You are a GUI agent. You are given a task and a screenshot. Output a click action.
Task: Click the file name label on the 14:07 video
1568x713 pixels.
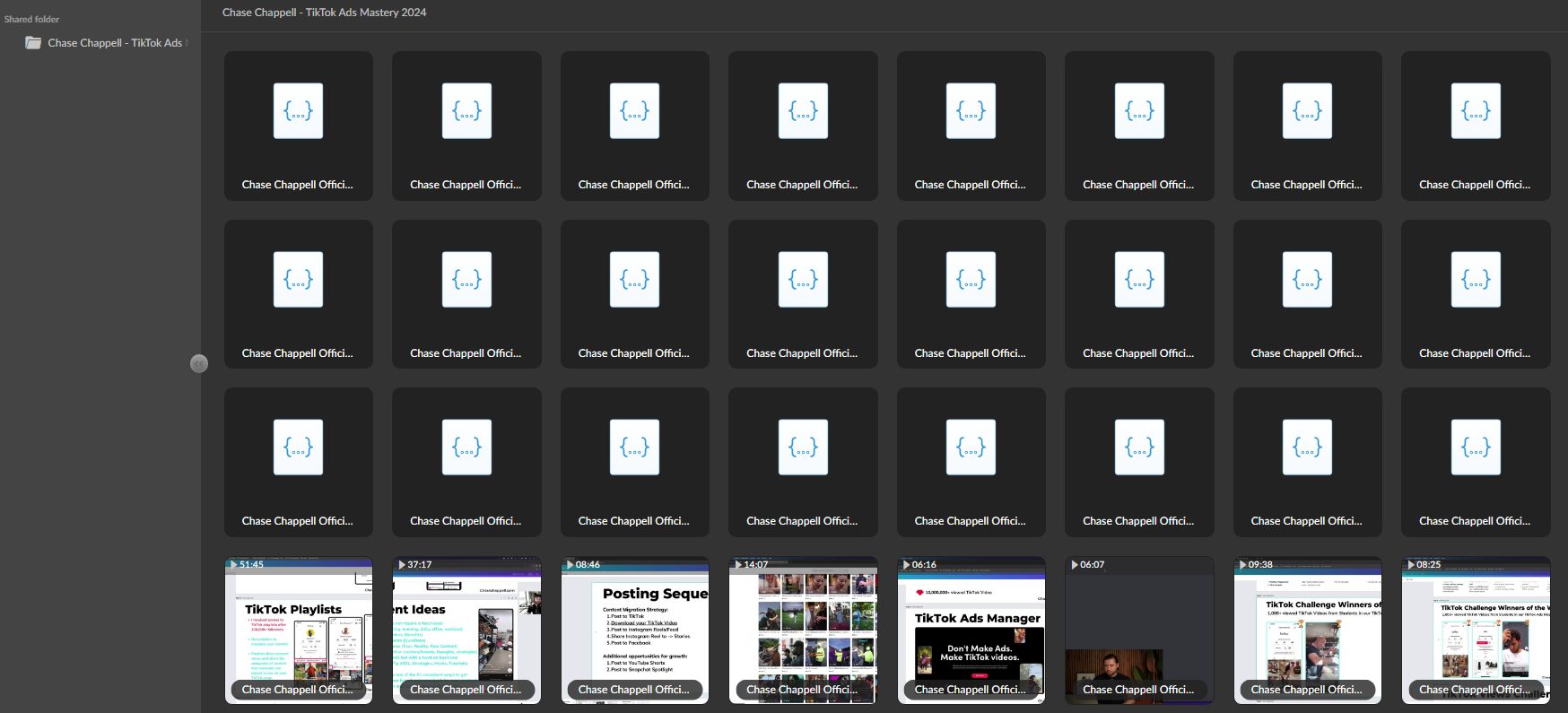tap(802, 690)
